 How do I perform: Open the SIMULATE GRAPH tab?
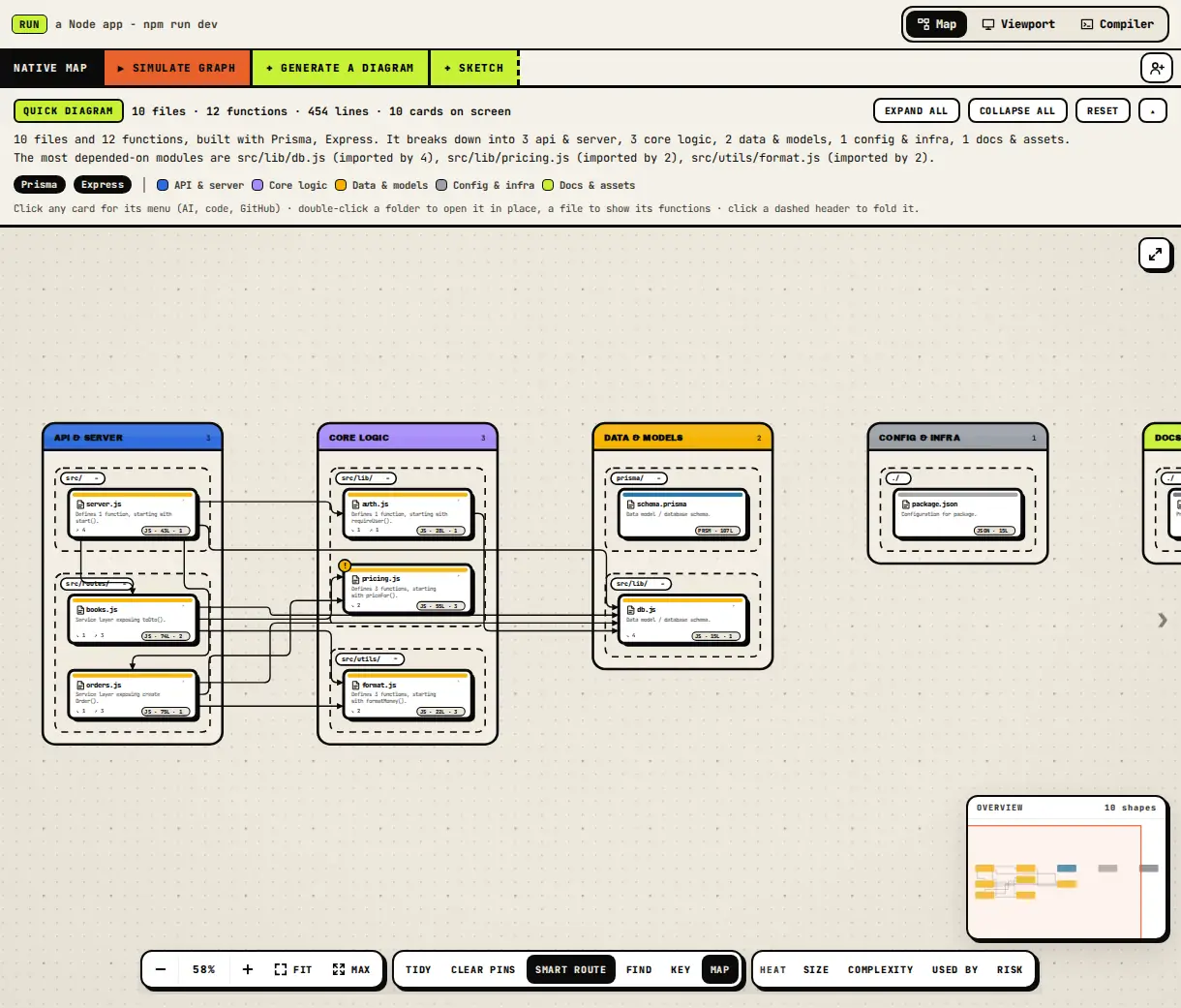pyautogui.click(x=176, y=68)
